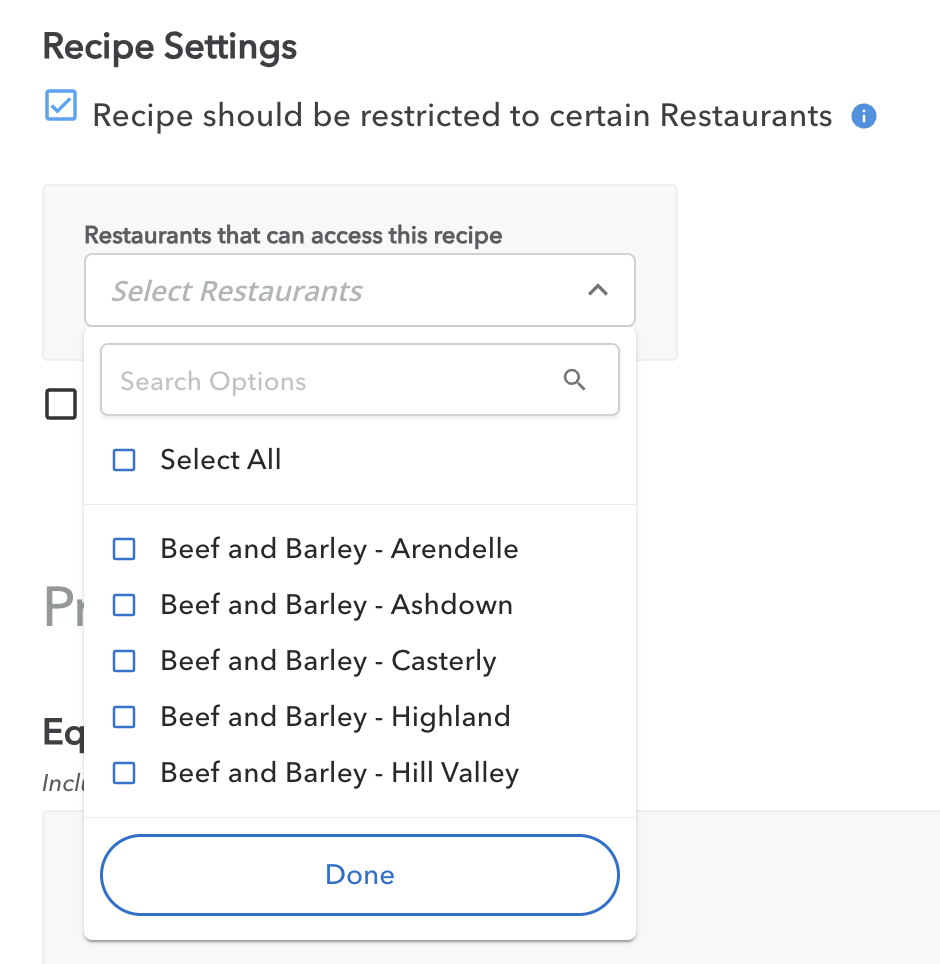Toggle the unlabeled checkbox left of the dropdown list
This screenshot has height=964, width=940.
click(61, 404)
